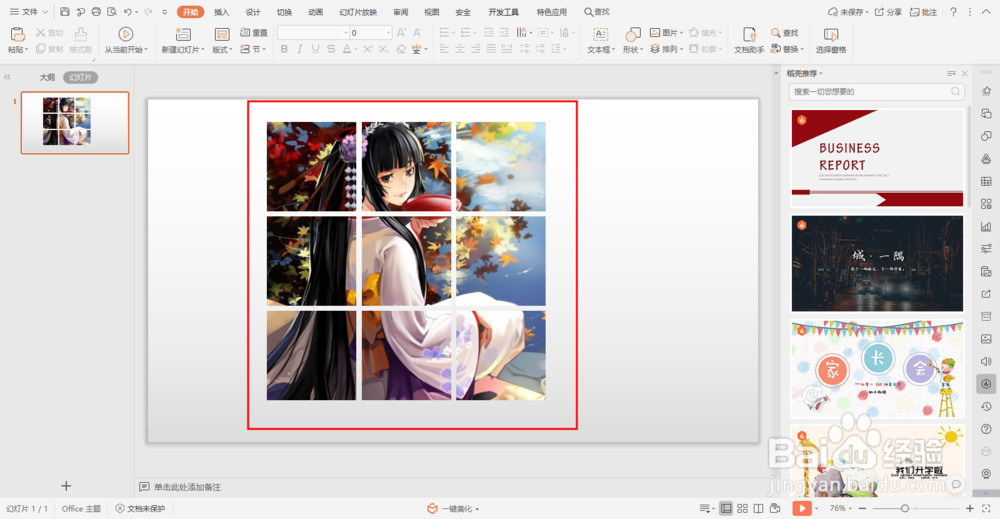1000x519 pixels.
Task: Toggle Bold formatting
Action: (284, 49)
